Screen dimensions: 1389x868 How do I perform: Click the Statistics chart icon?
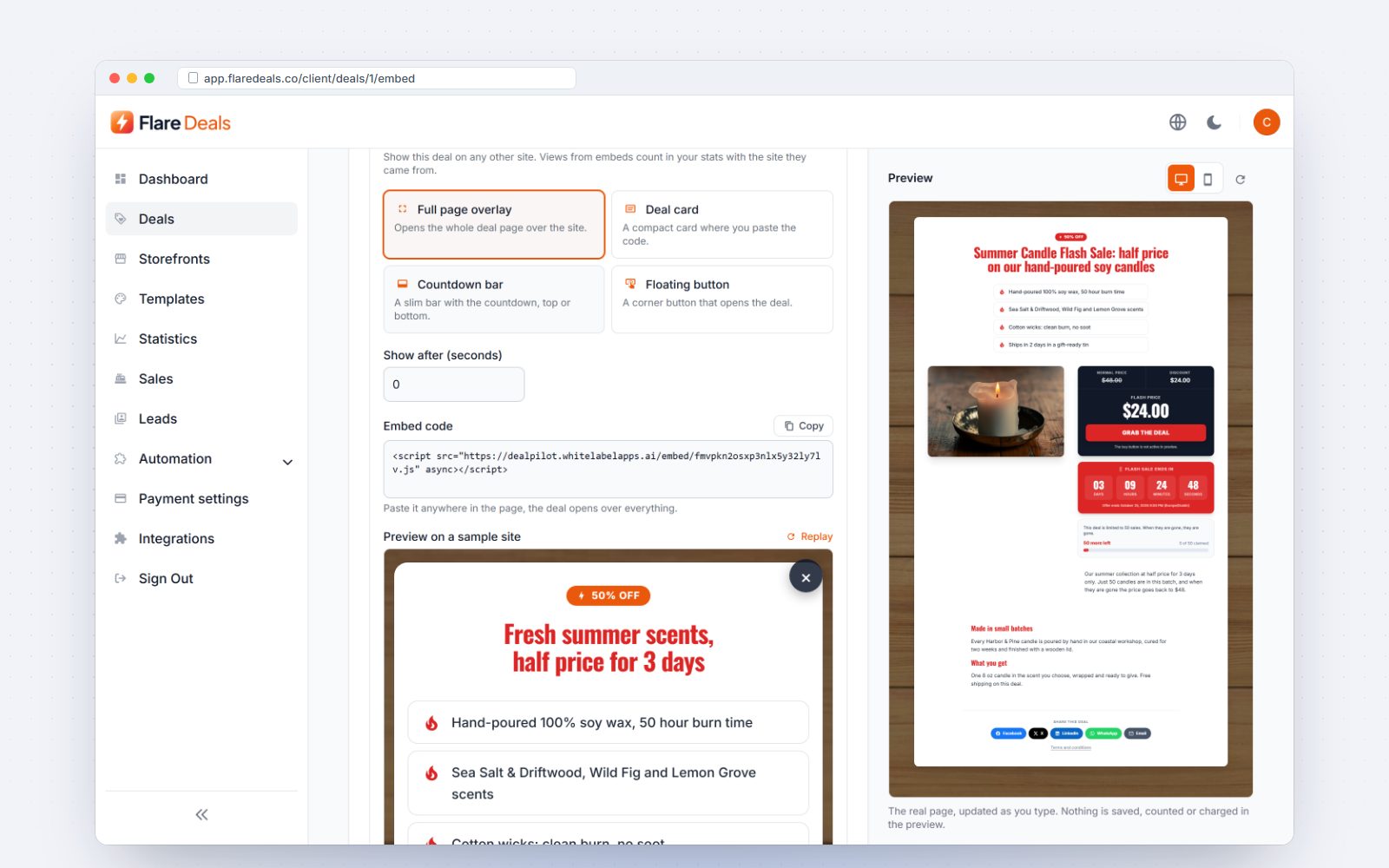pos(121,339)
